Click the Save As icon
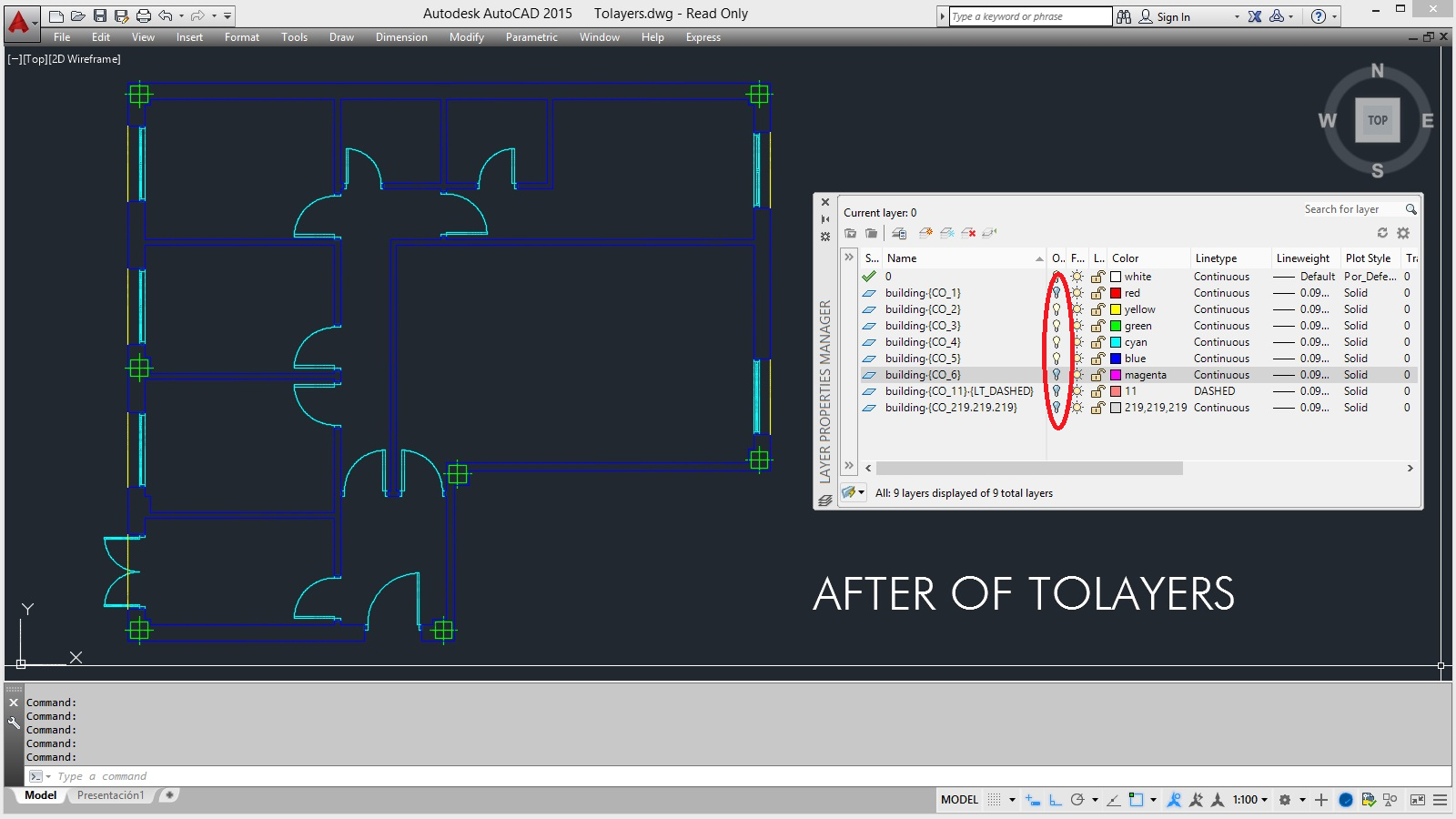1456x819 pixels. click(121, 15)
